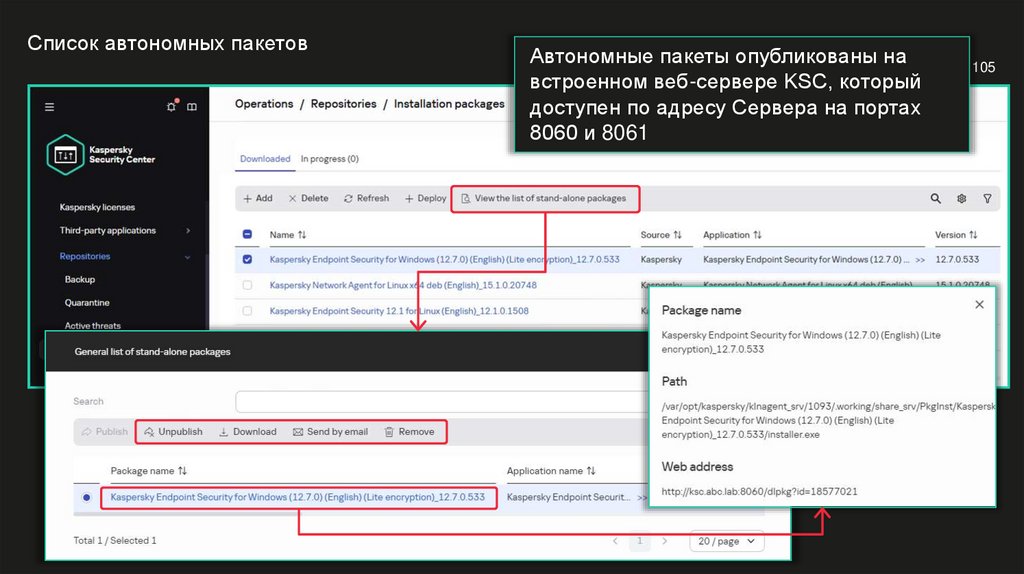Select page 1 in pagination
1024x574 pixels.
pyautogui.click(x=640, y=541)
